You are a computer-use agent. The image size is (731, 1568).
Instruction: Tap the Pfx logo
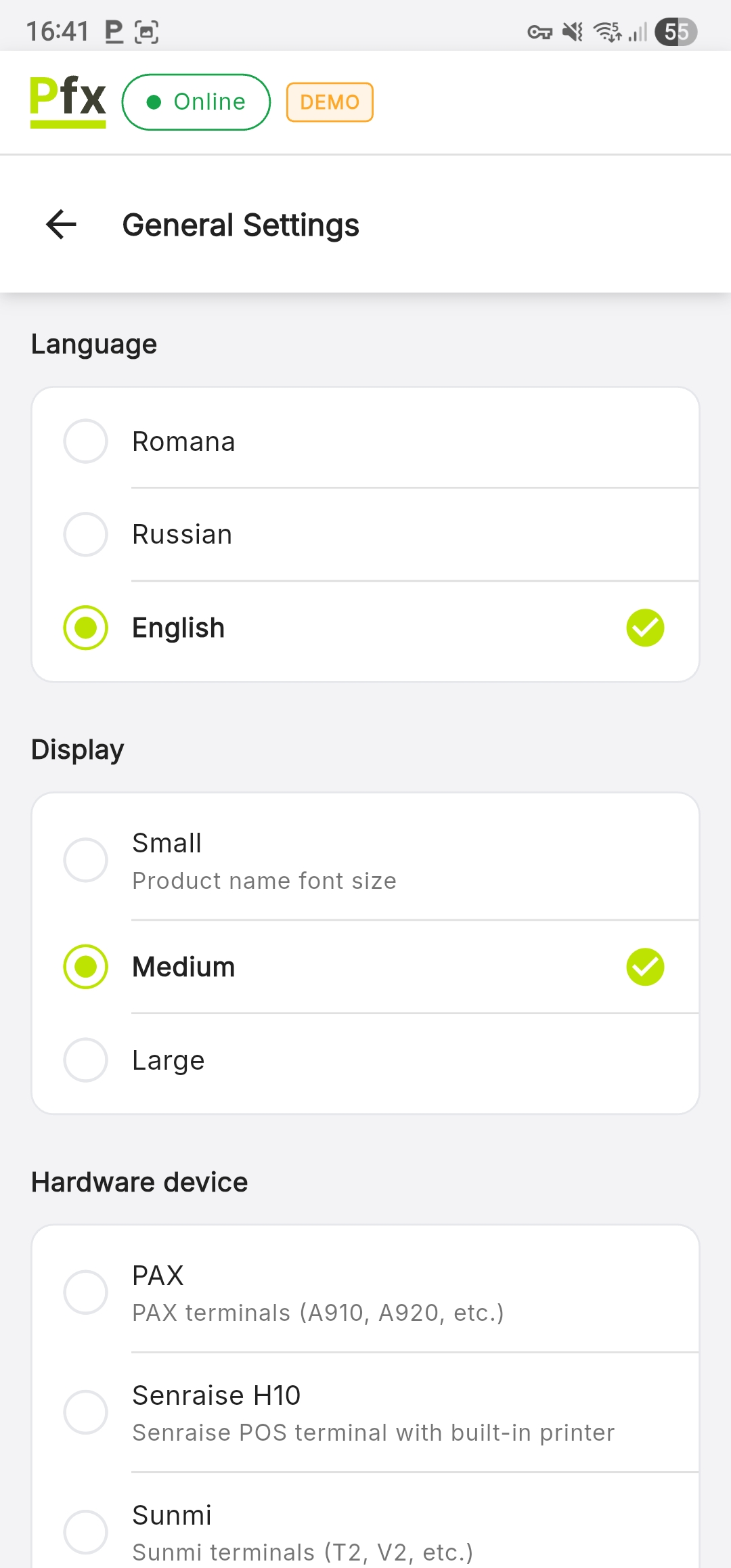click(68, 102)
